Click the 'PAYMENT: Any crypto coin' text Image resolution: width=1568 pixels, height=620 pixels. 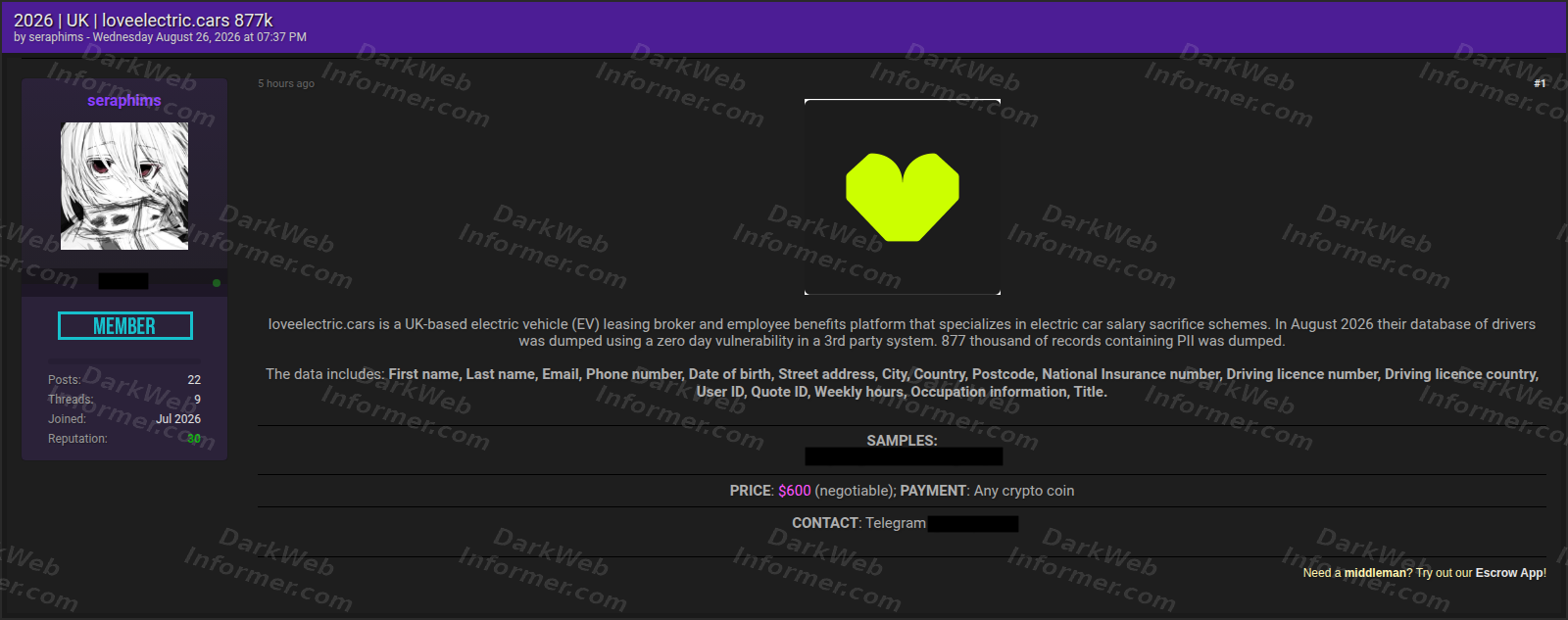pyautogui.click(x=987, y=491)
